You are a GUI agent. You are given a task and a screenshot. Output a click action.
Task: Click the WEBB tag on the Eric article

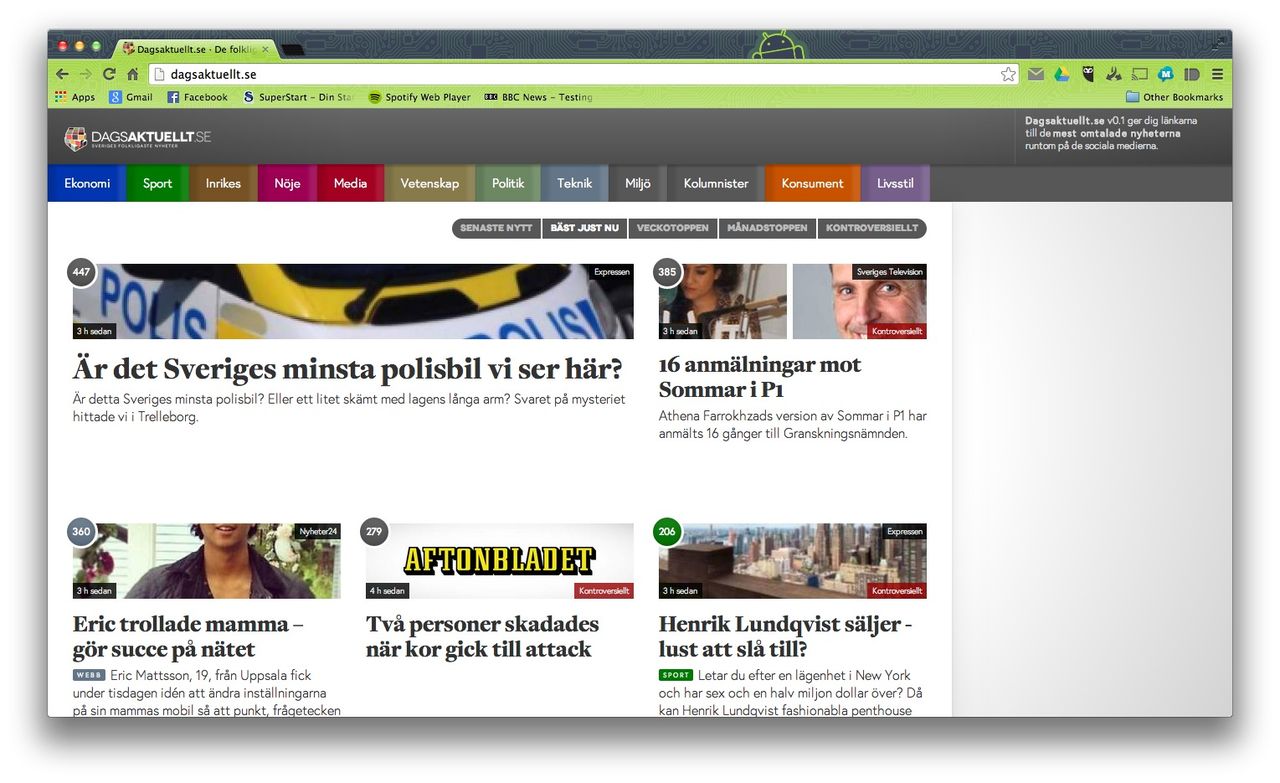point(89,675)
